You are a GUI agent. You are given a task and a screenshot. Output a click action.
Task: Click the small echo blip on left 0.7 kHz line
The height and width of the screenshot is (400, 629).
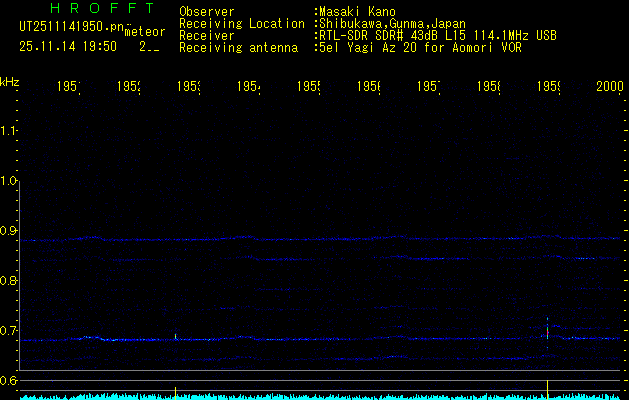(x=176, y=337)
